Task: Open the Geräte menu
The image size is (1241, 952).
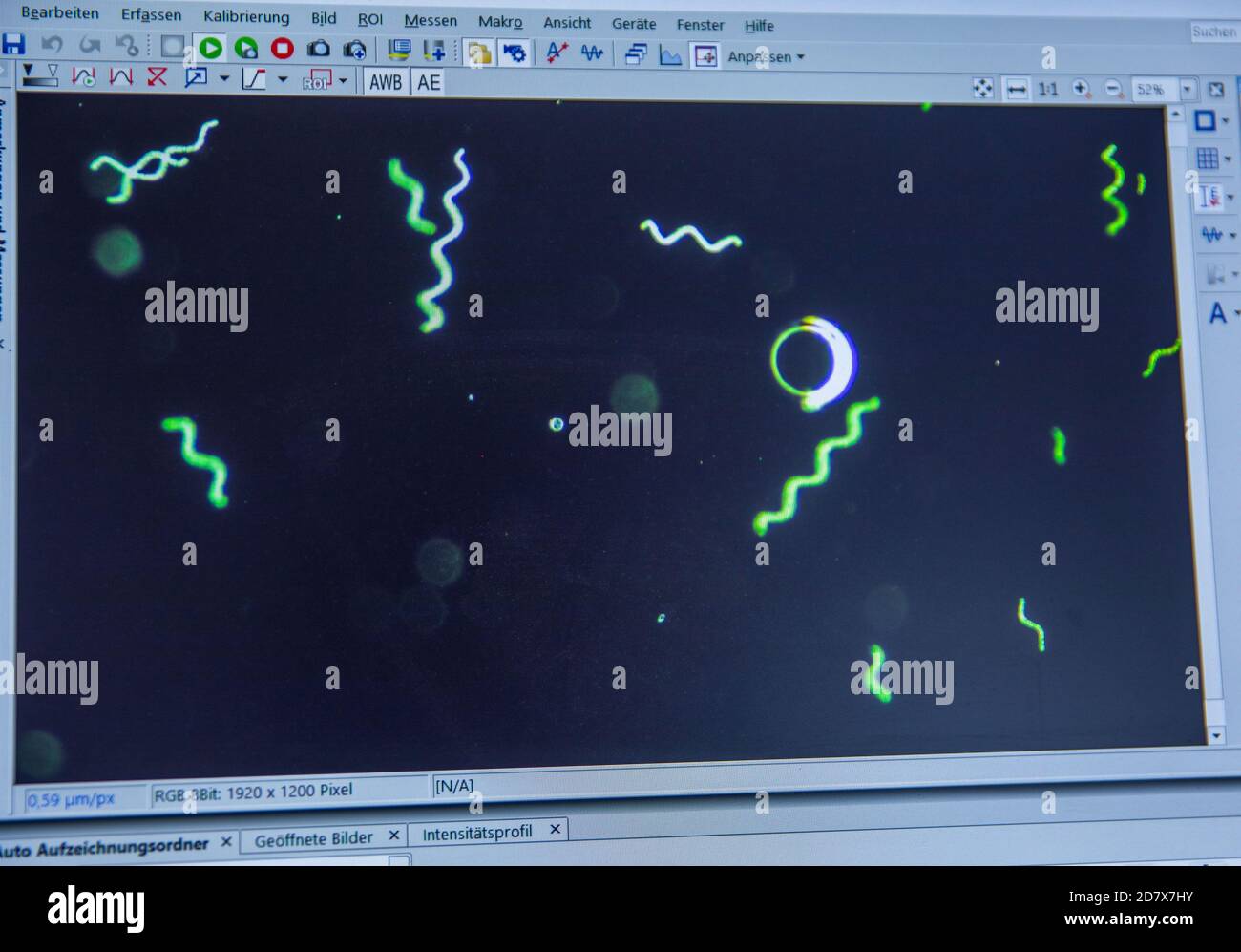Action: coord(634,23)
